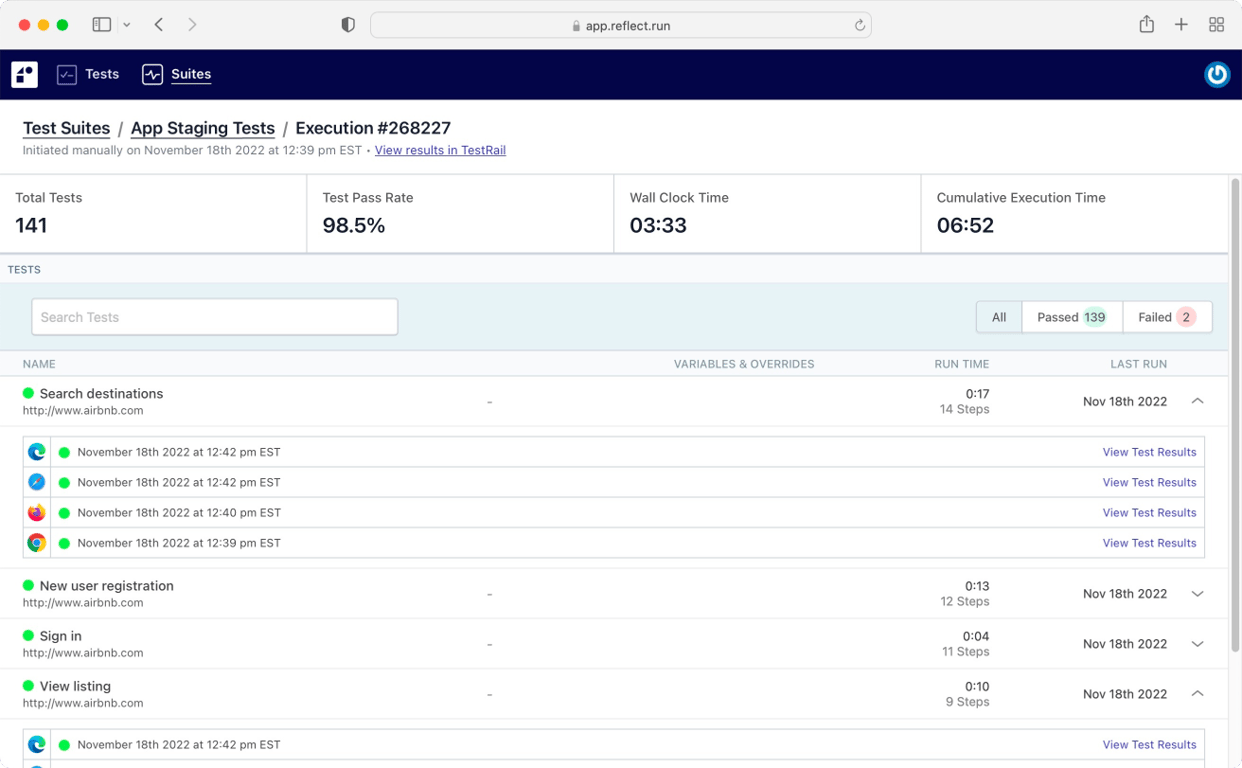
Task: Click the RUN TIME column header
Action: click(962, 364)
